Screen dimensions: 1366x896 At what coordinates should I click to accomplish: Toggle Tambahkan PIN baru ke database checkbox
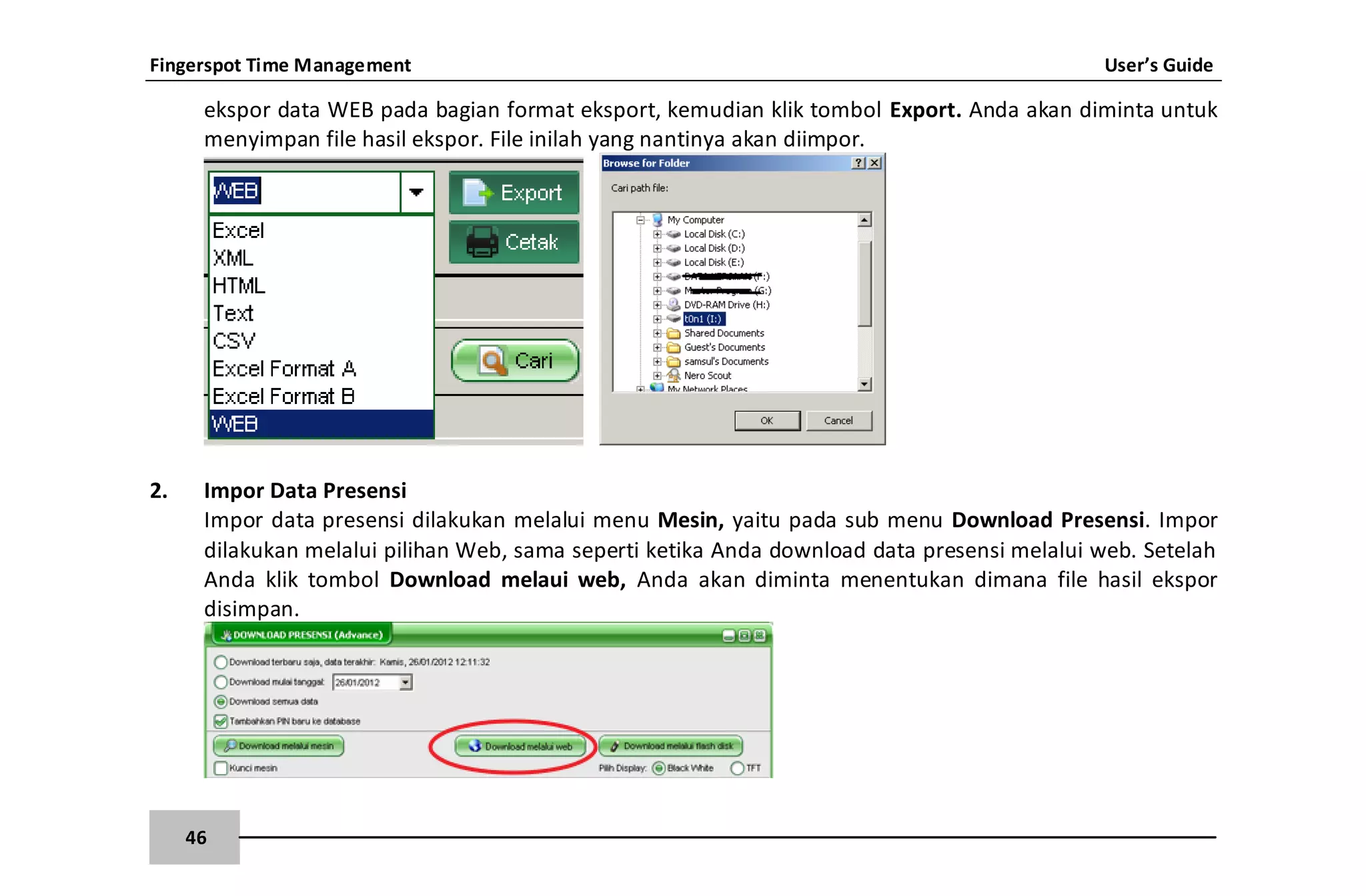point(221,721)
